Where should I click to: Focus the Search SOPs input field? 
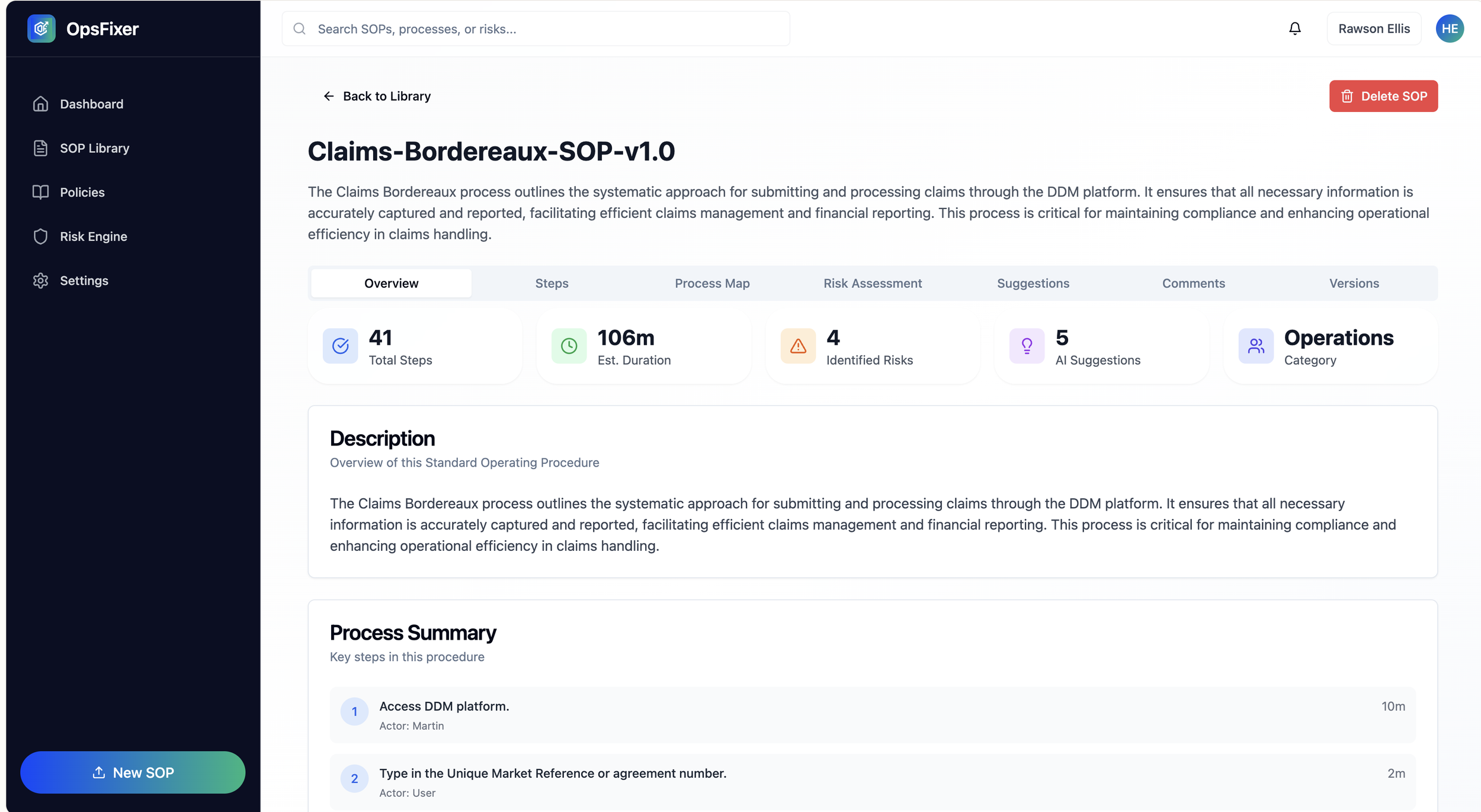click(545, 28)
